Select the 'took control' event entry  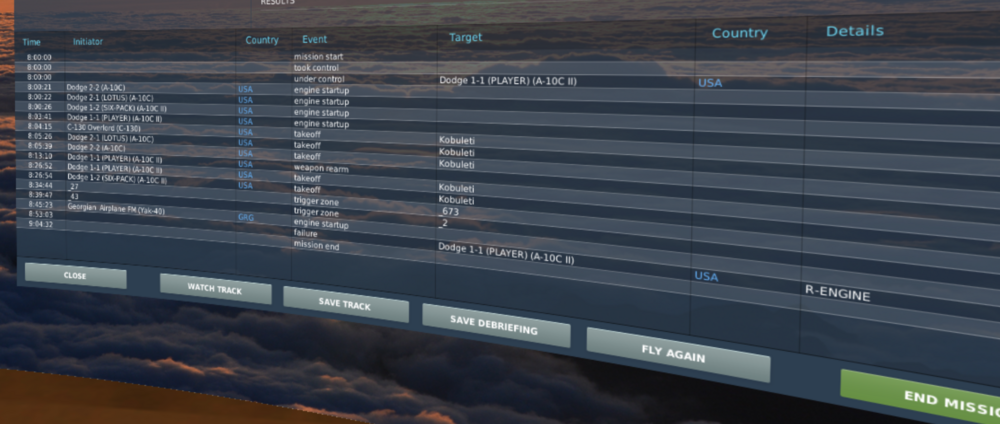coord(316,68)
